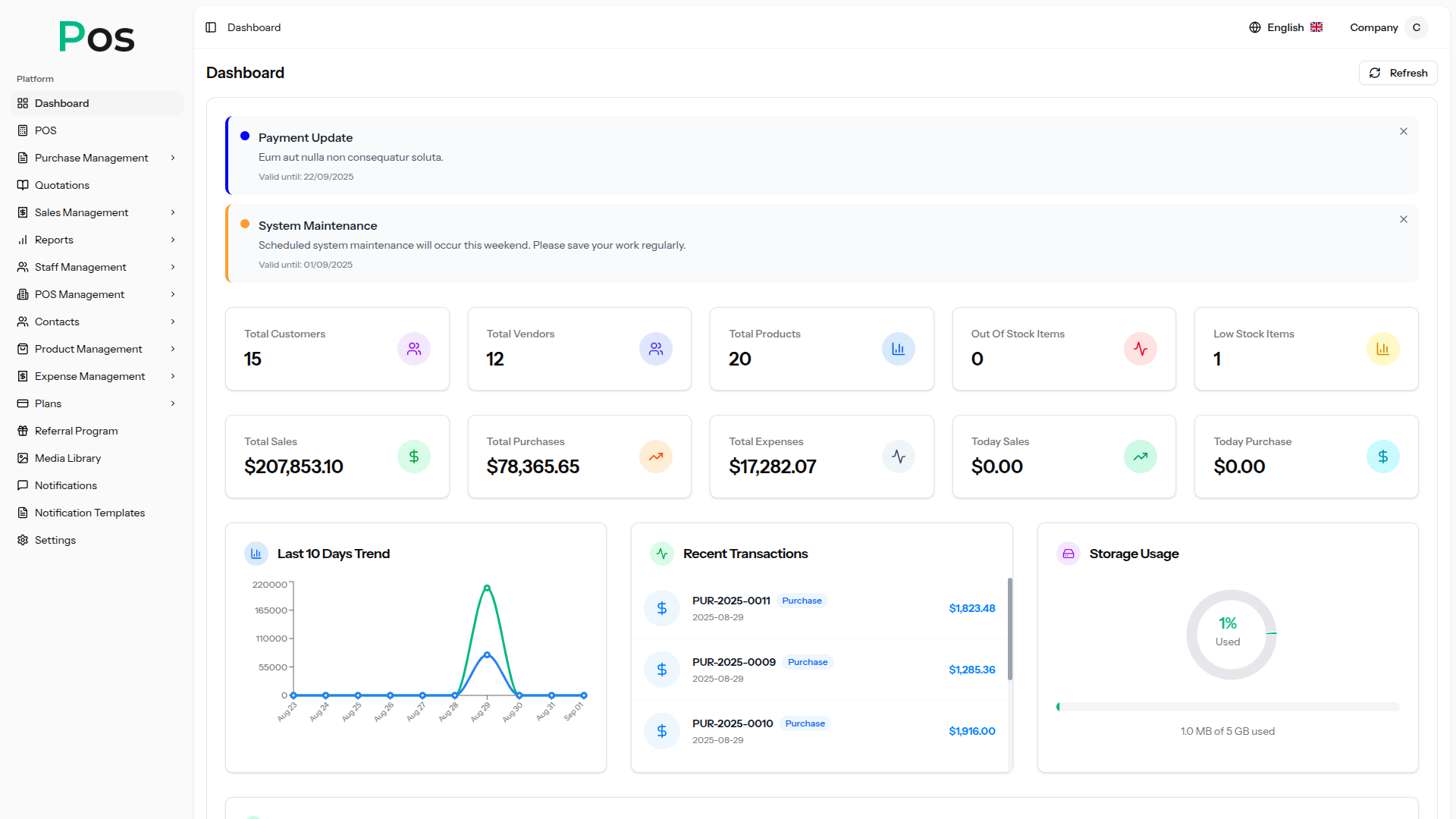
Task: Click the Total Sales dollar icon
Action: 413,457
